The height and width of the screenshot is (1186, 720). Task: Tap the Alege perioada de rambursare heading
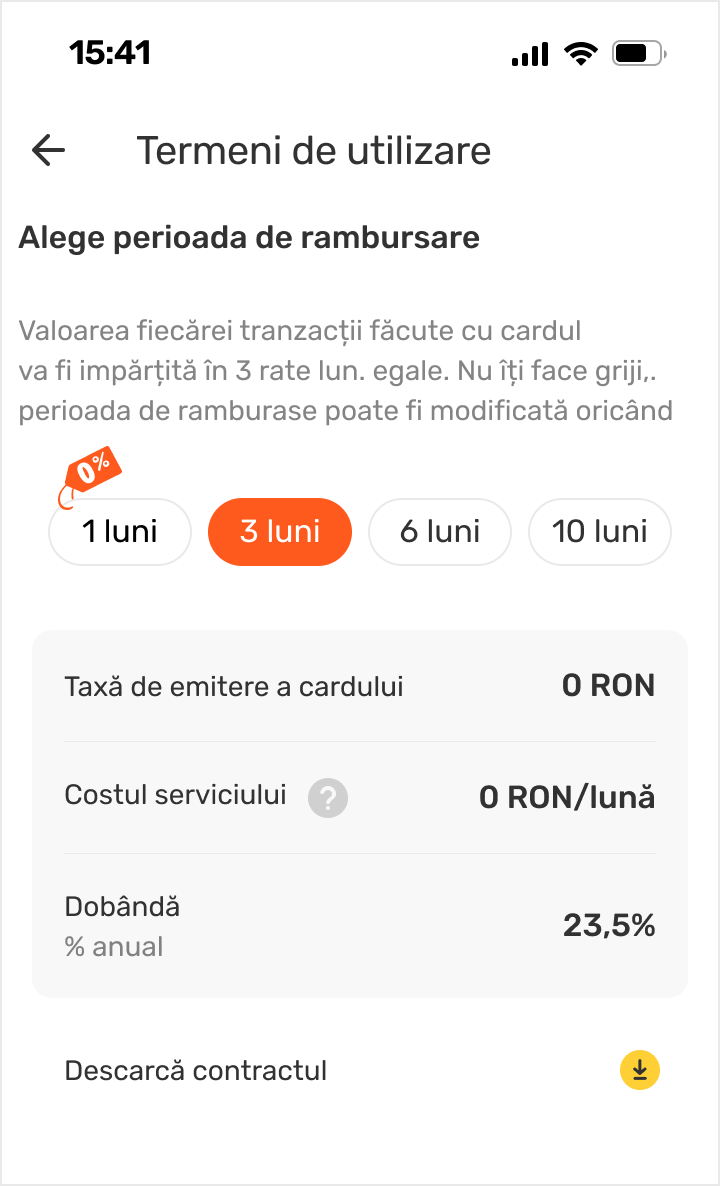(x=249, y=238)
